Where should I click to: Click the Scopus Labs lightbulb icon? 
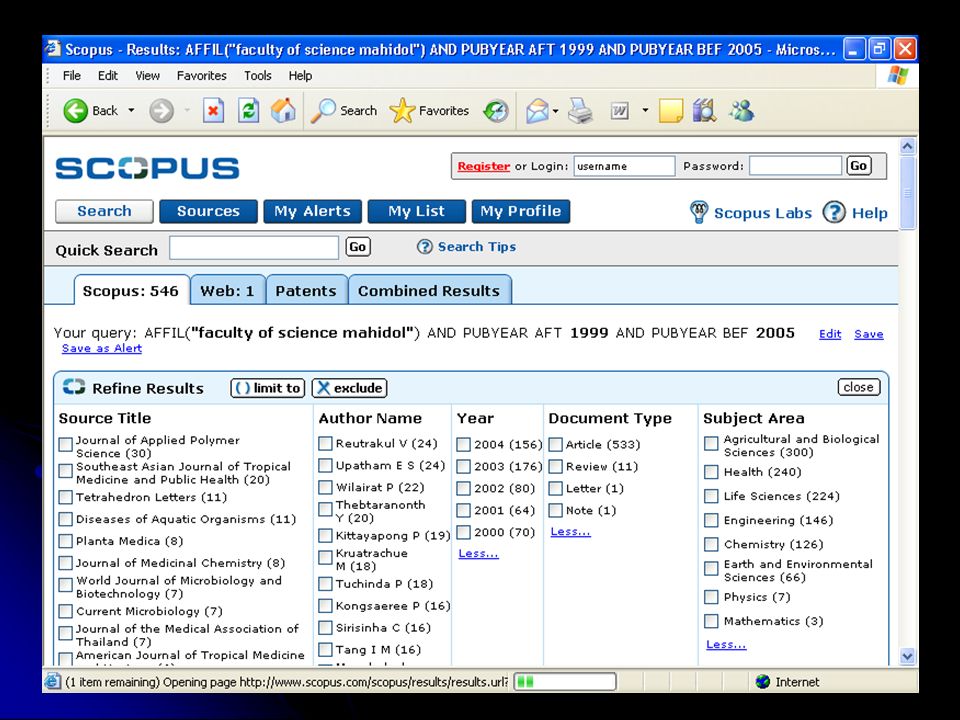coord(699,212)
